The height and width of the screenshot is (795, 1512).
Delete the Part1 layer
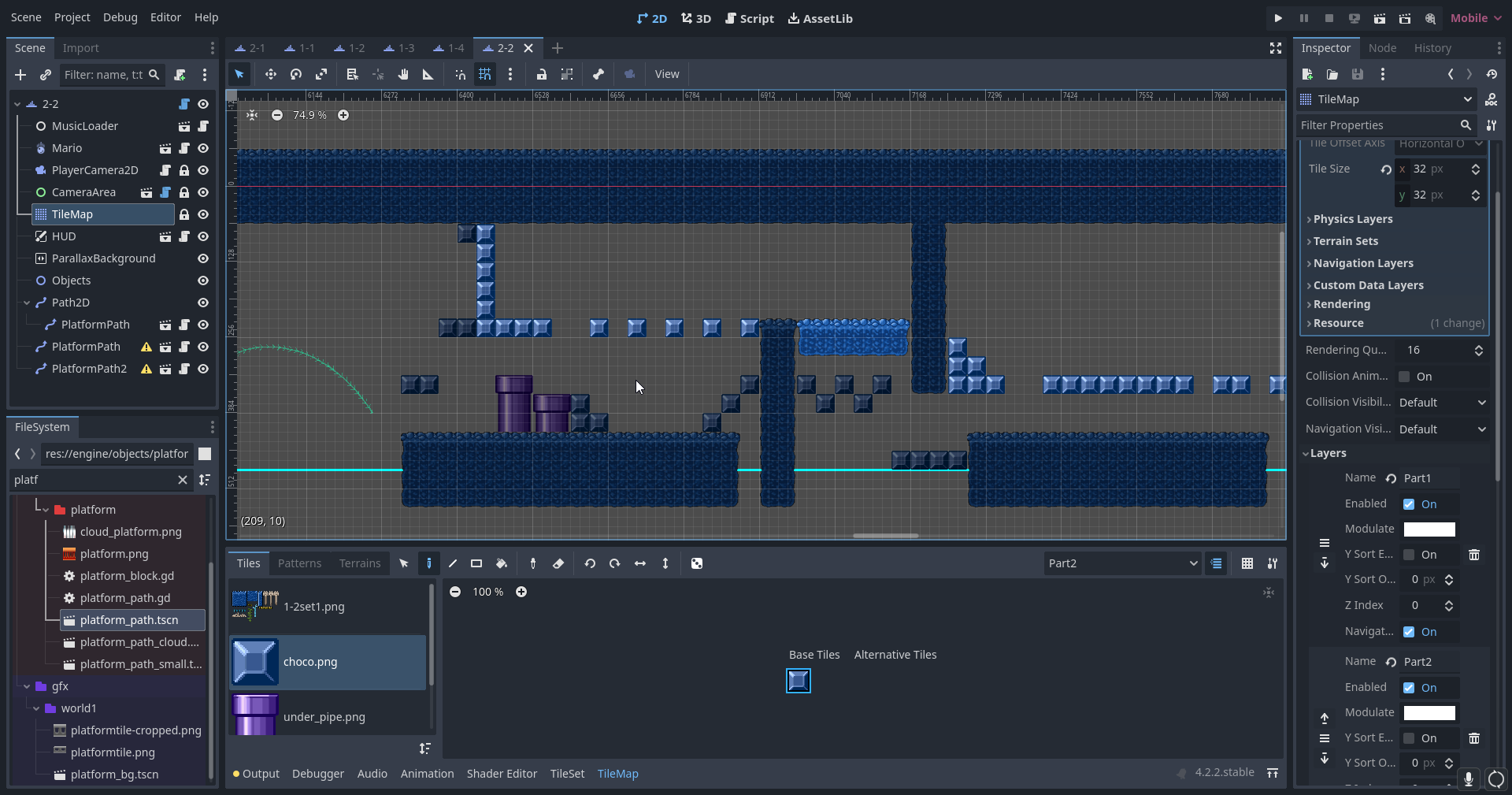1474,555
